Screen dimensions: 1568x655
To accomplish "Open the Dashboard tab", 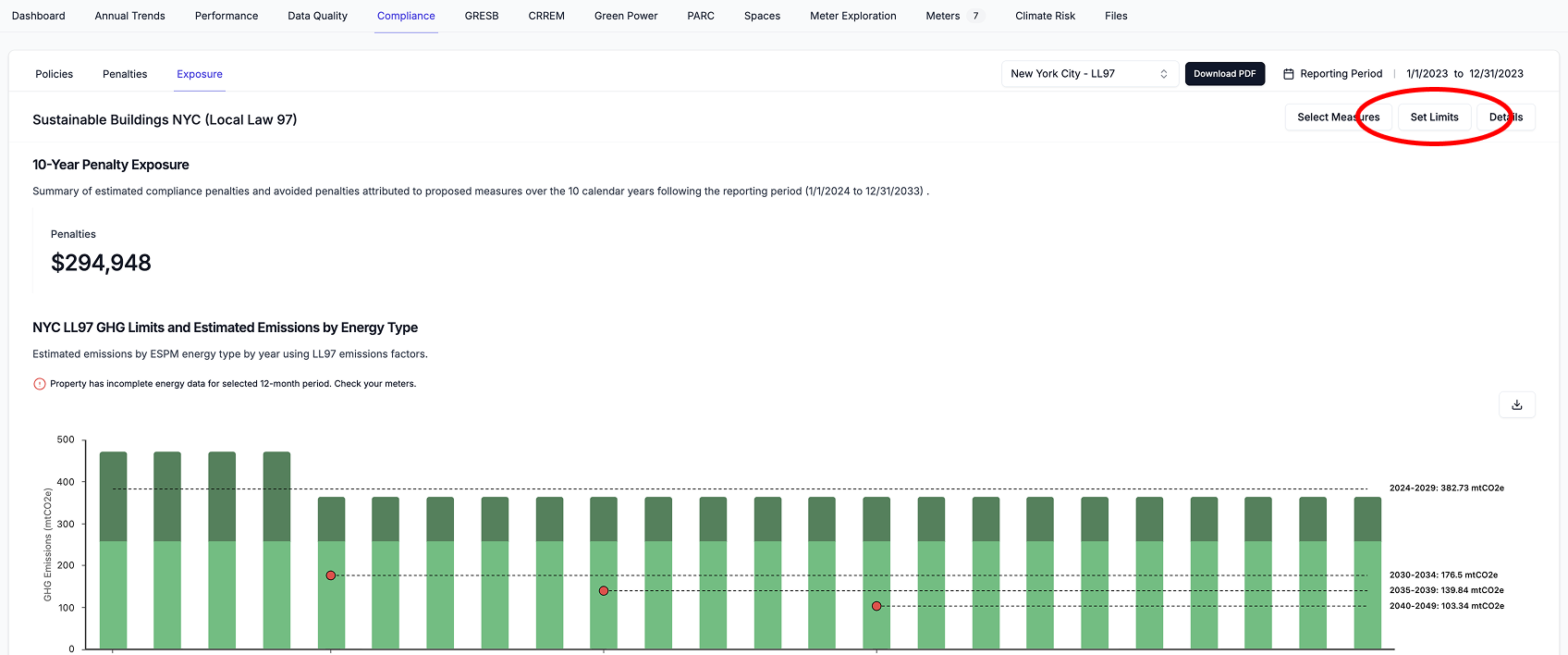I will pyautogui.click(x=39, y=16).
